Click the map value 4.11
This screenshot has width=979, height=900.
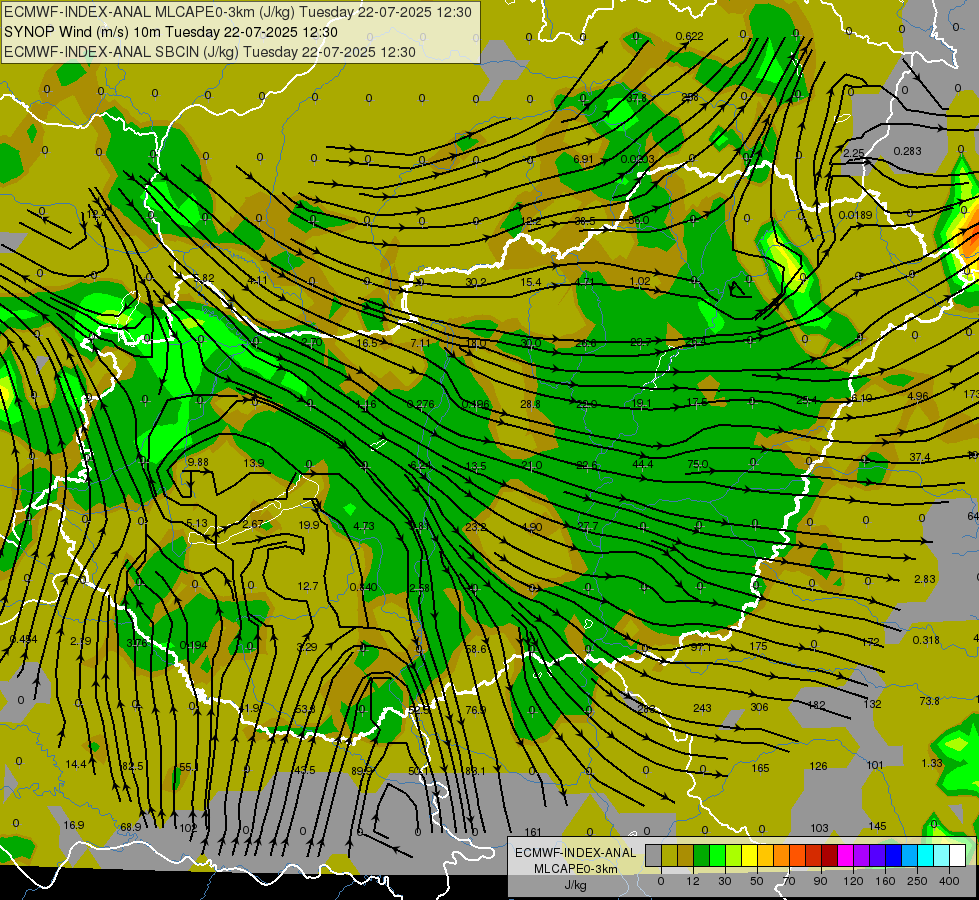click(257, 281)
